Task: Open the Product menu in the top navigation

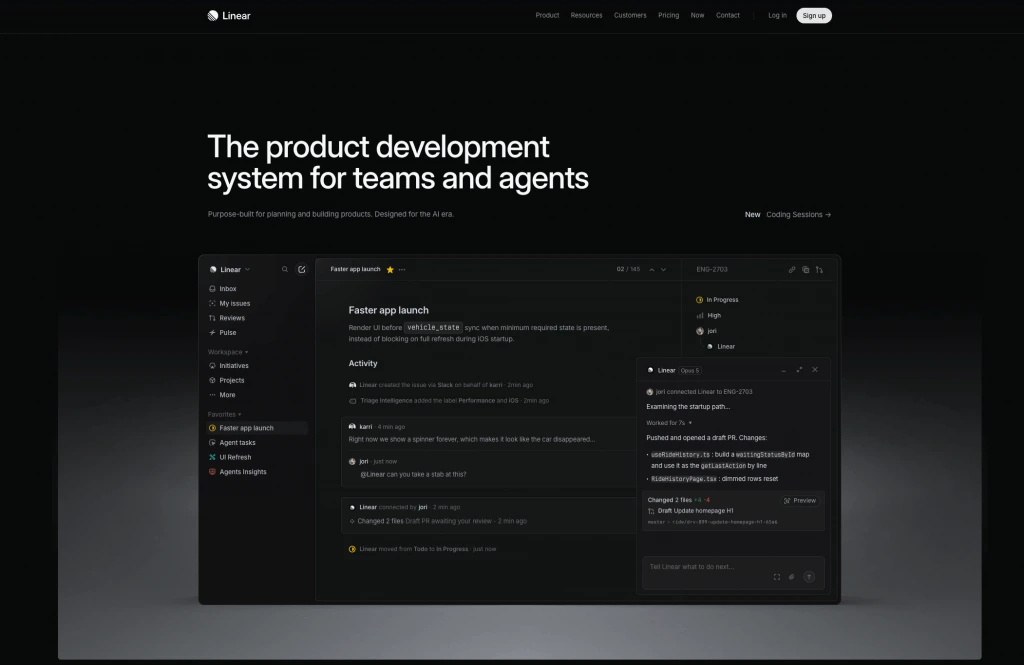Action: 547,15
